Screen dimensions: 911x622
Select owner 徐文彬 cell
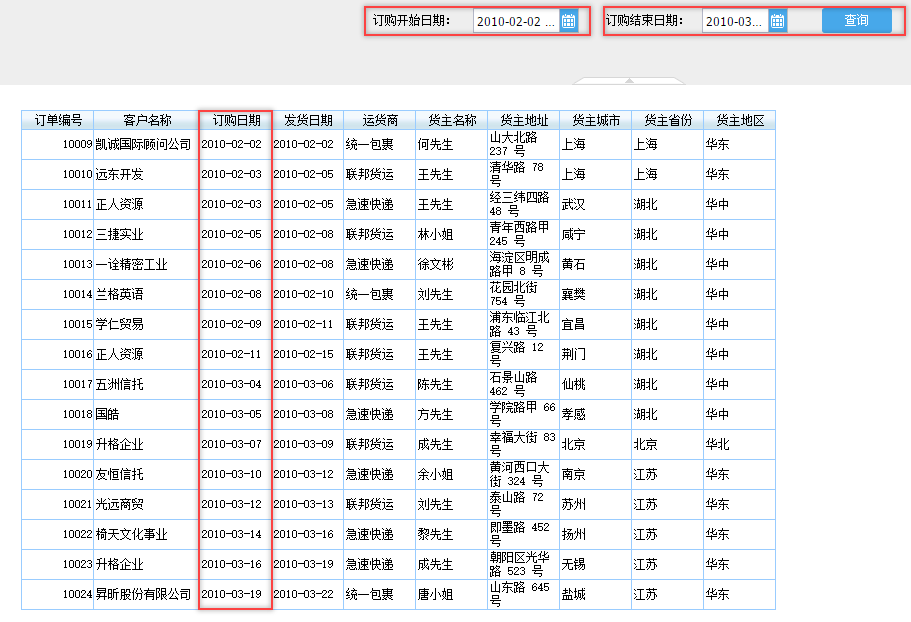pos(451,264)
